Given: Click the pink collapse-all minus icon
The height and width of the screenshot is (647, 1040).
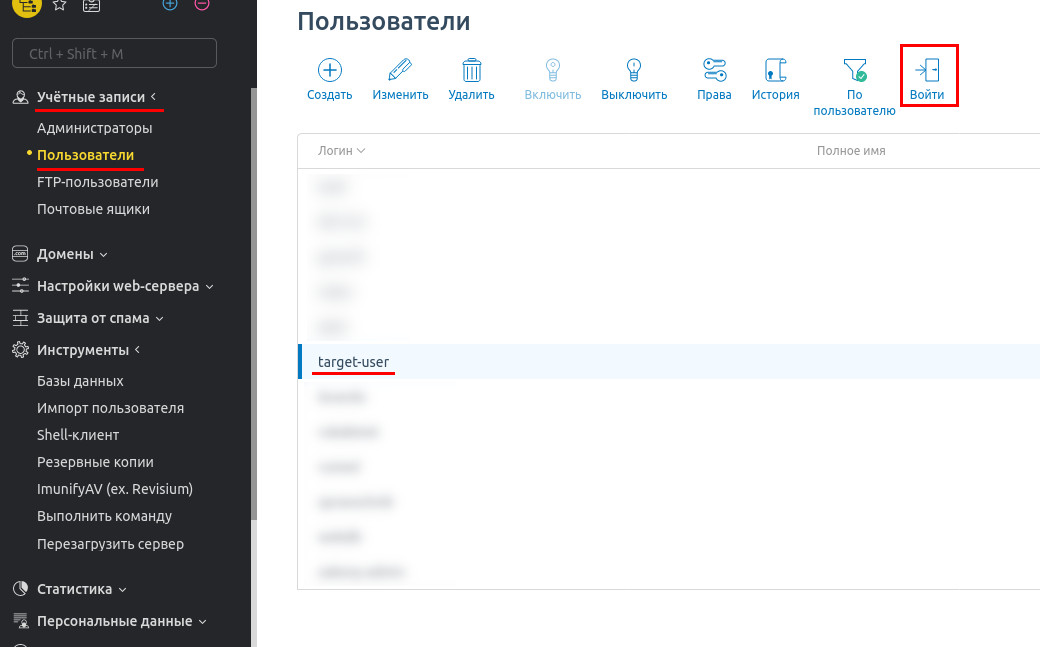Looking at the screenshot, I should (202, 4).
